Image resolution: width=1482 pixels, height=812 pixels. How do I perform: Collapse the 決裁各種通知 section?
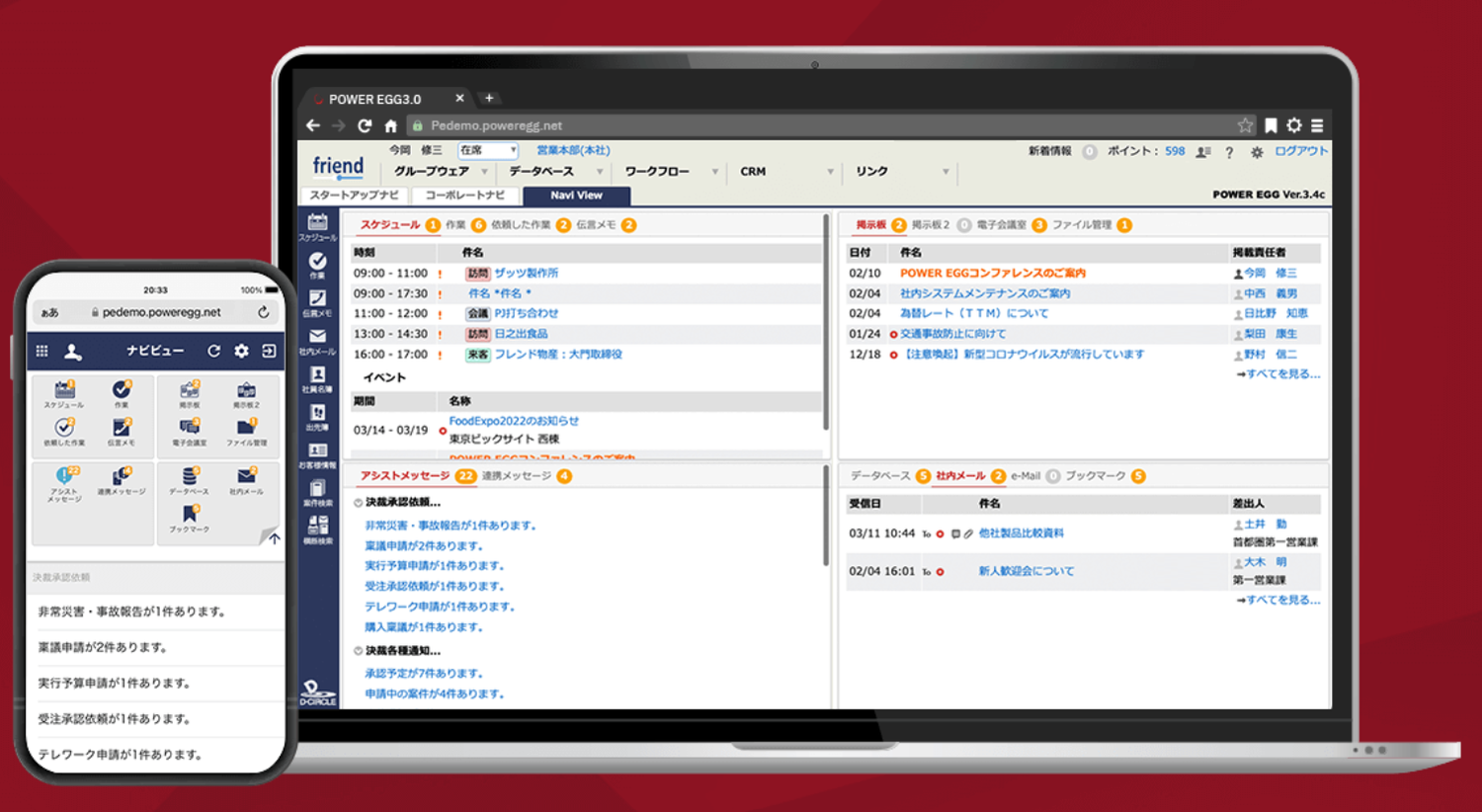tap(359, 651)
